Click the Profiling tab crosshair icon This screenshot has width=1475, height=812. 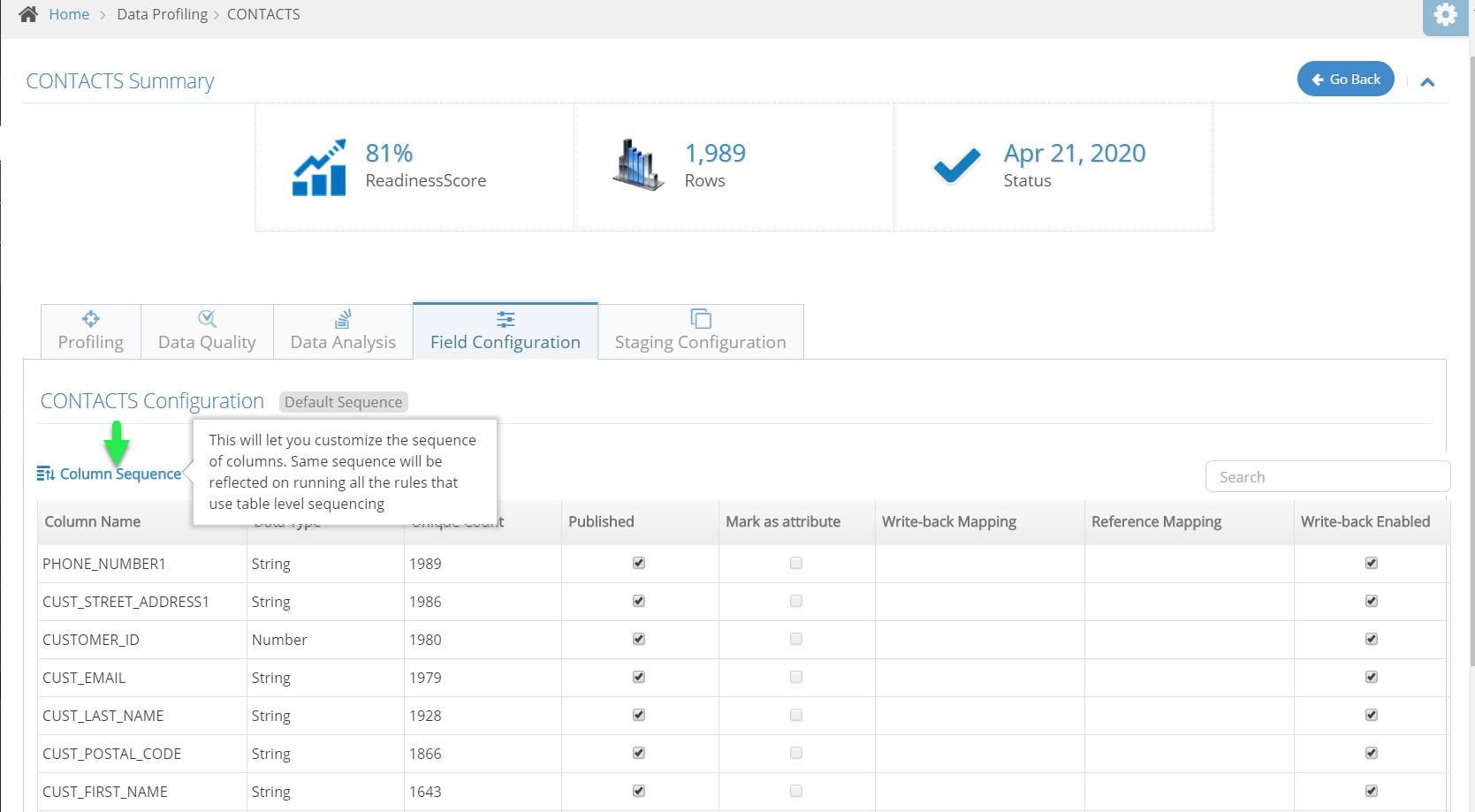coord(91,319)
